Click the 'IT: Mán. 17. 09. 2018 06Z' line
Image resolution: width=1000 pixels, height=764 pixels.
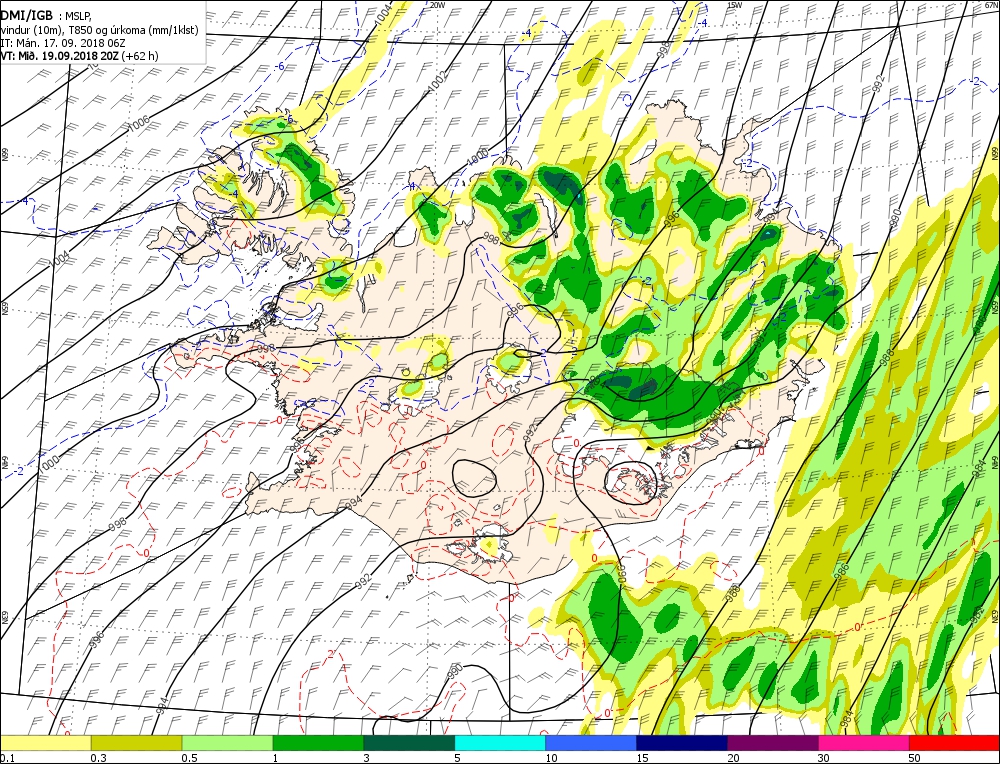point(63,43)
